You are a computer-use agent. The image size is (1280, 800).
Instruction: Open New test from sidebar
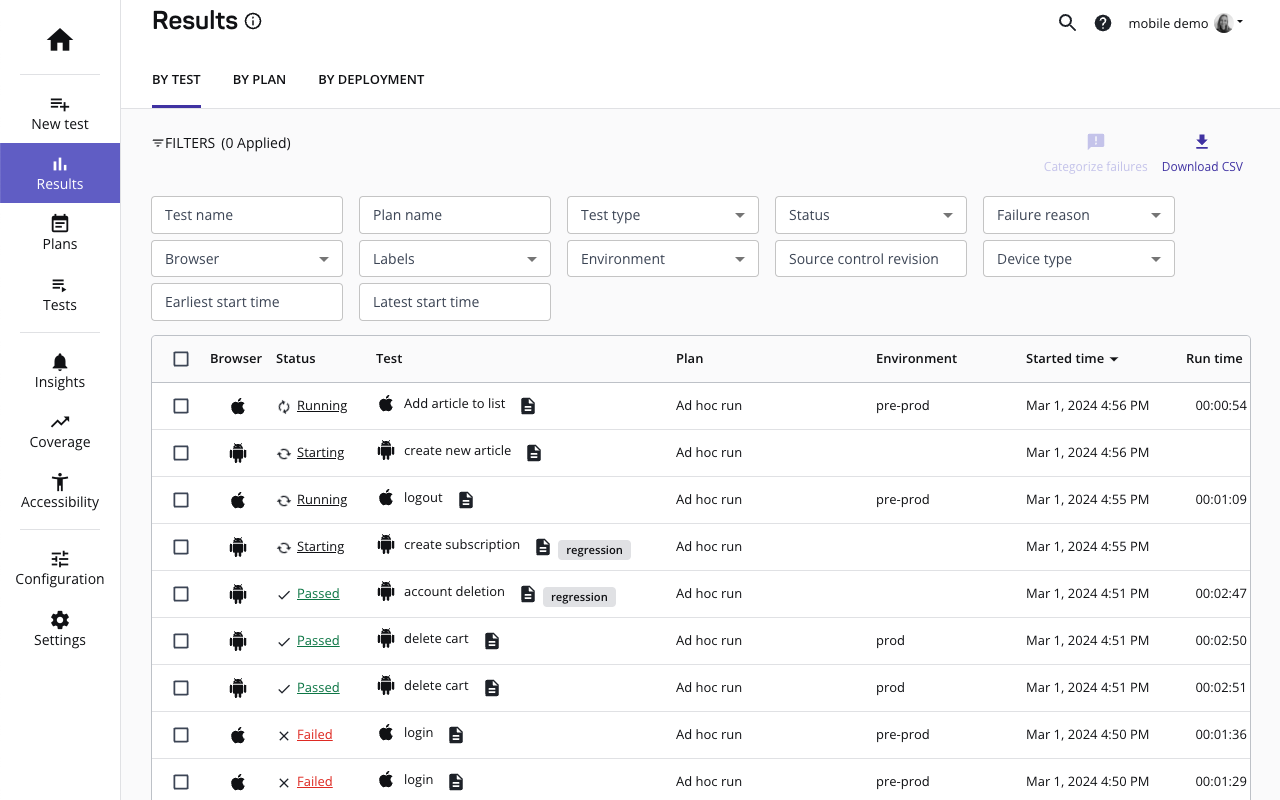click(60, 113)
